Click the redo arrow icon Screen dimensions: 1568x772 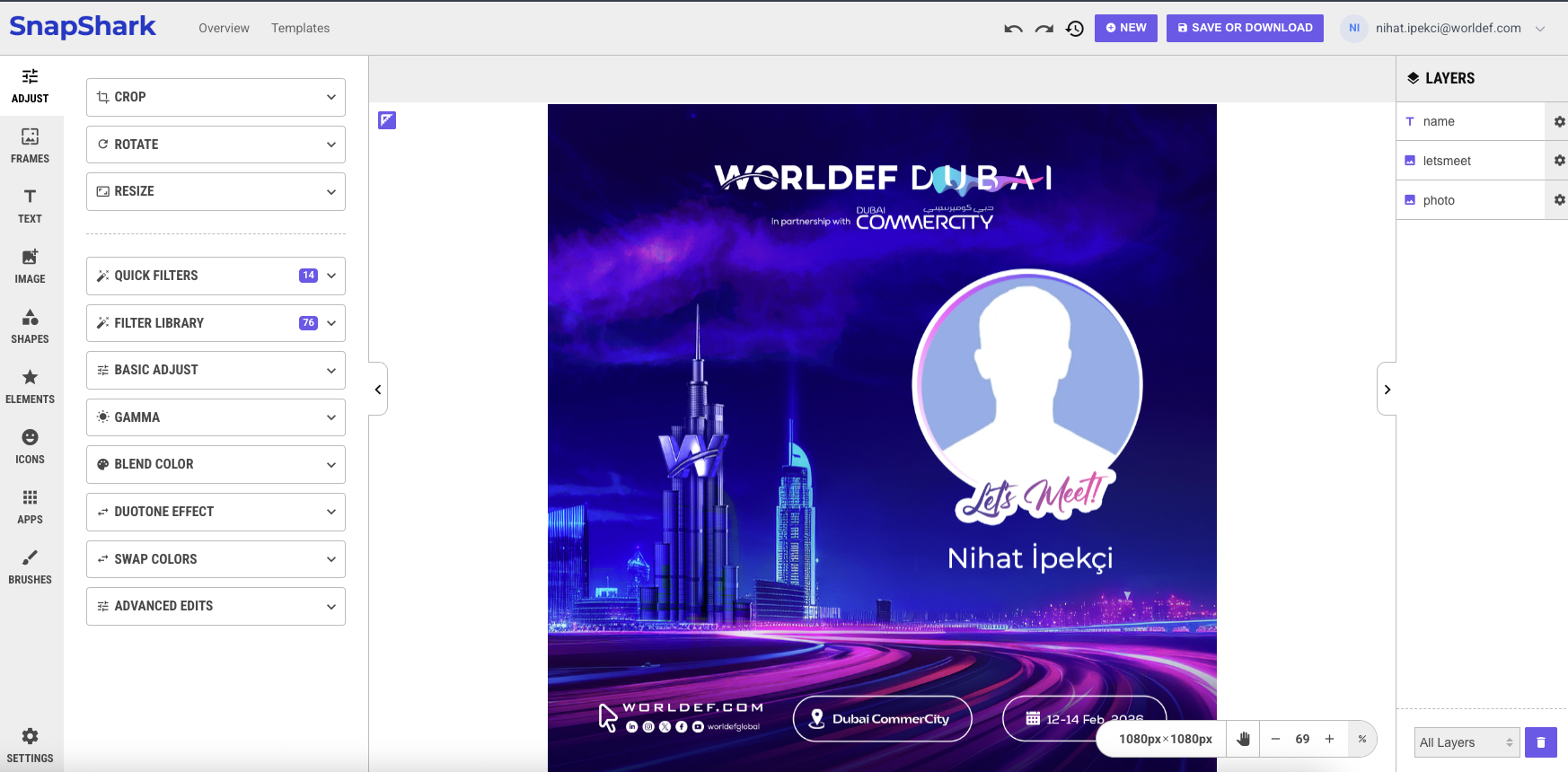(x=1044, y=29)
